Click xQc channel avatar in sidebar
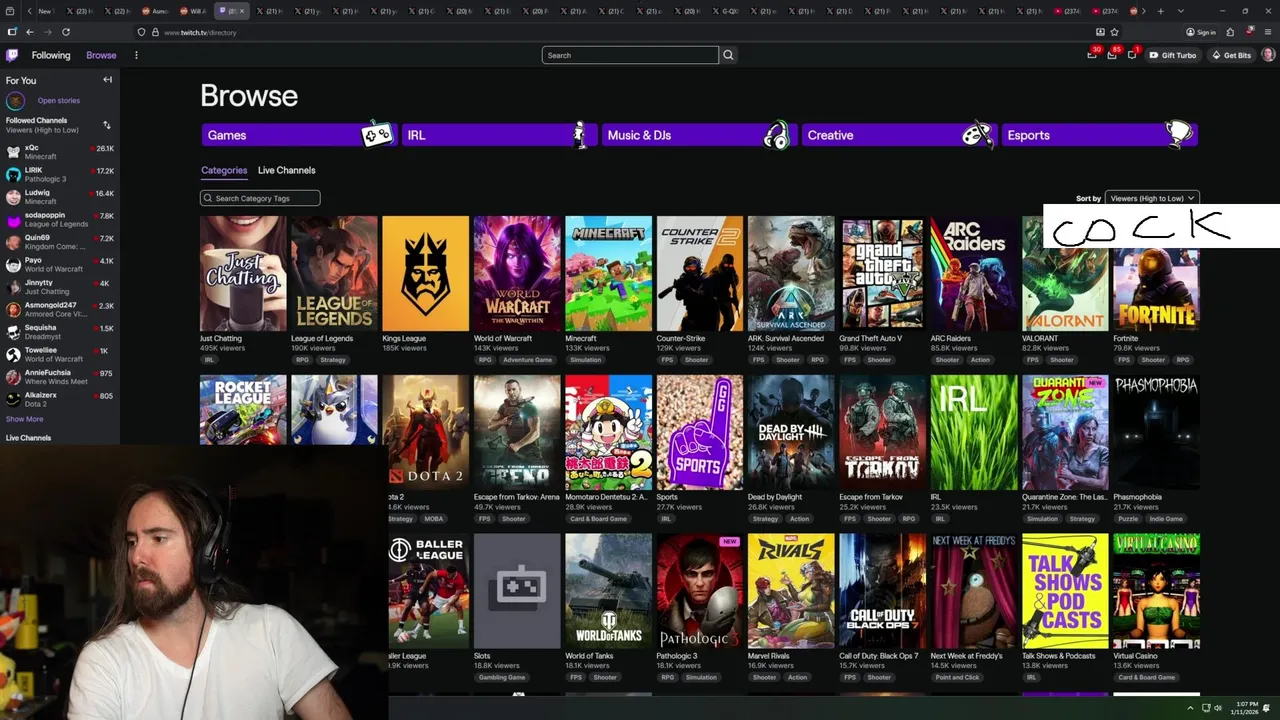Screen dimensions: 1280x720 pos(13,152)
